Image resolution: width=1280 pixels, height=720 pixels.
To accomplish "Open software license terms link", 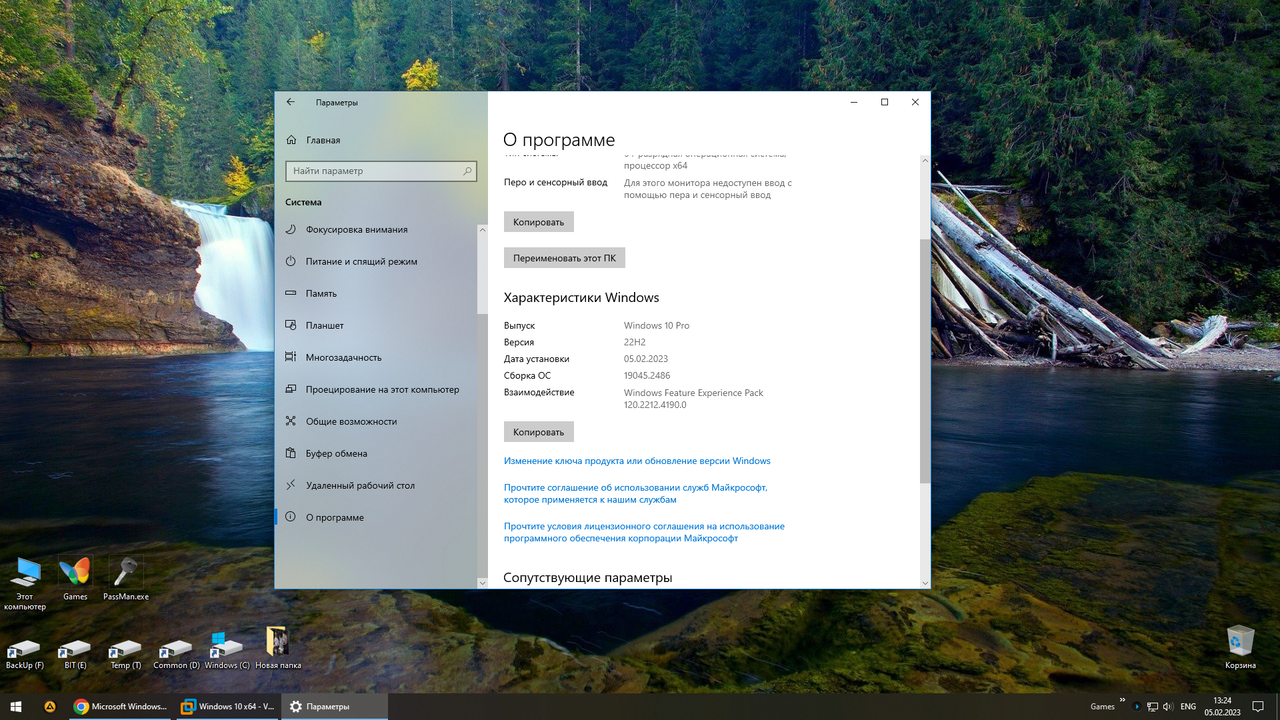I will (x=644, y=532).
